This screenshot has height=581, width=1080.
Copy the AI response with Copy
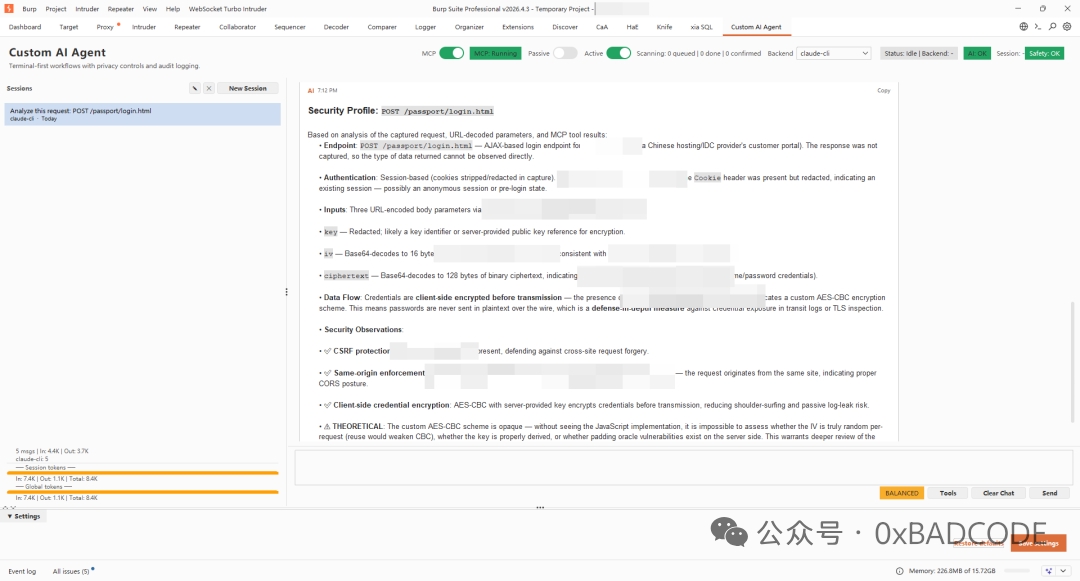884,90
